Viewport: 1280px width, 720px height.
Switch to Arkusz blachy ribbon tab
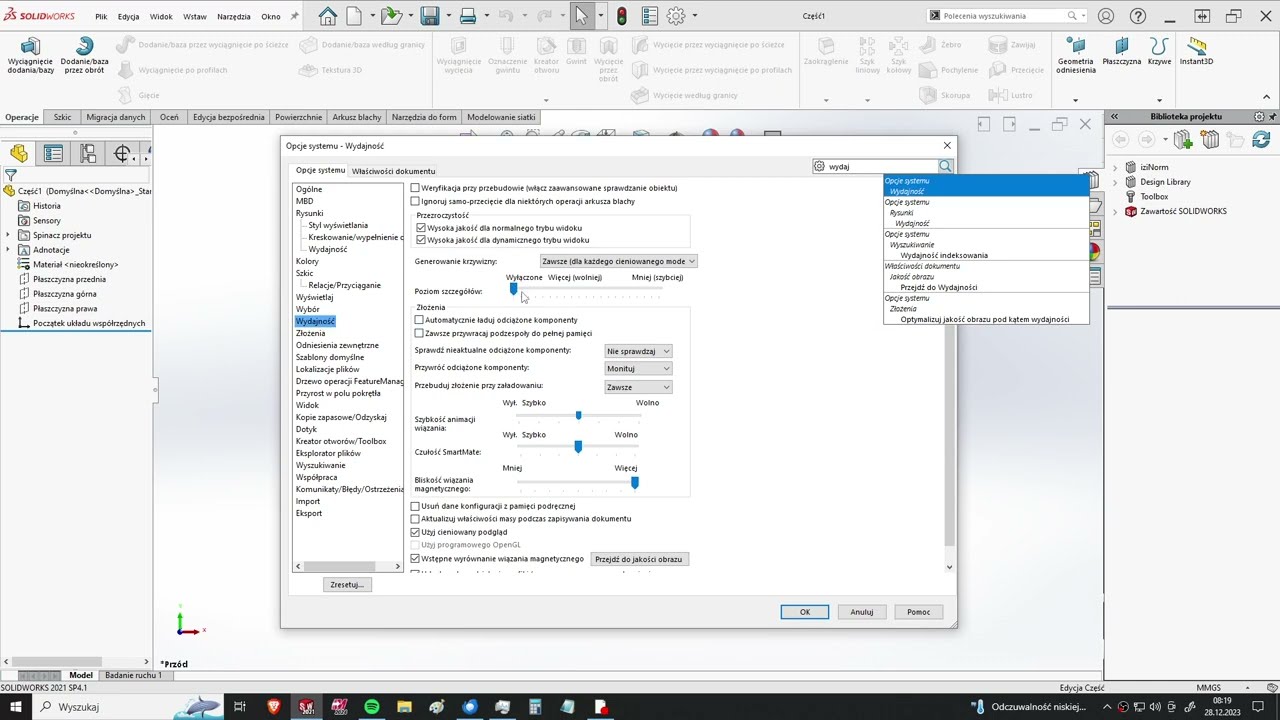coord(356,117)
